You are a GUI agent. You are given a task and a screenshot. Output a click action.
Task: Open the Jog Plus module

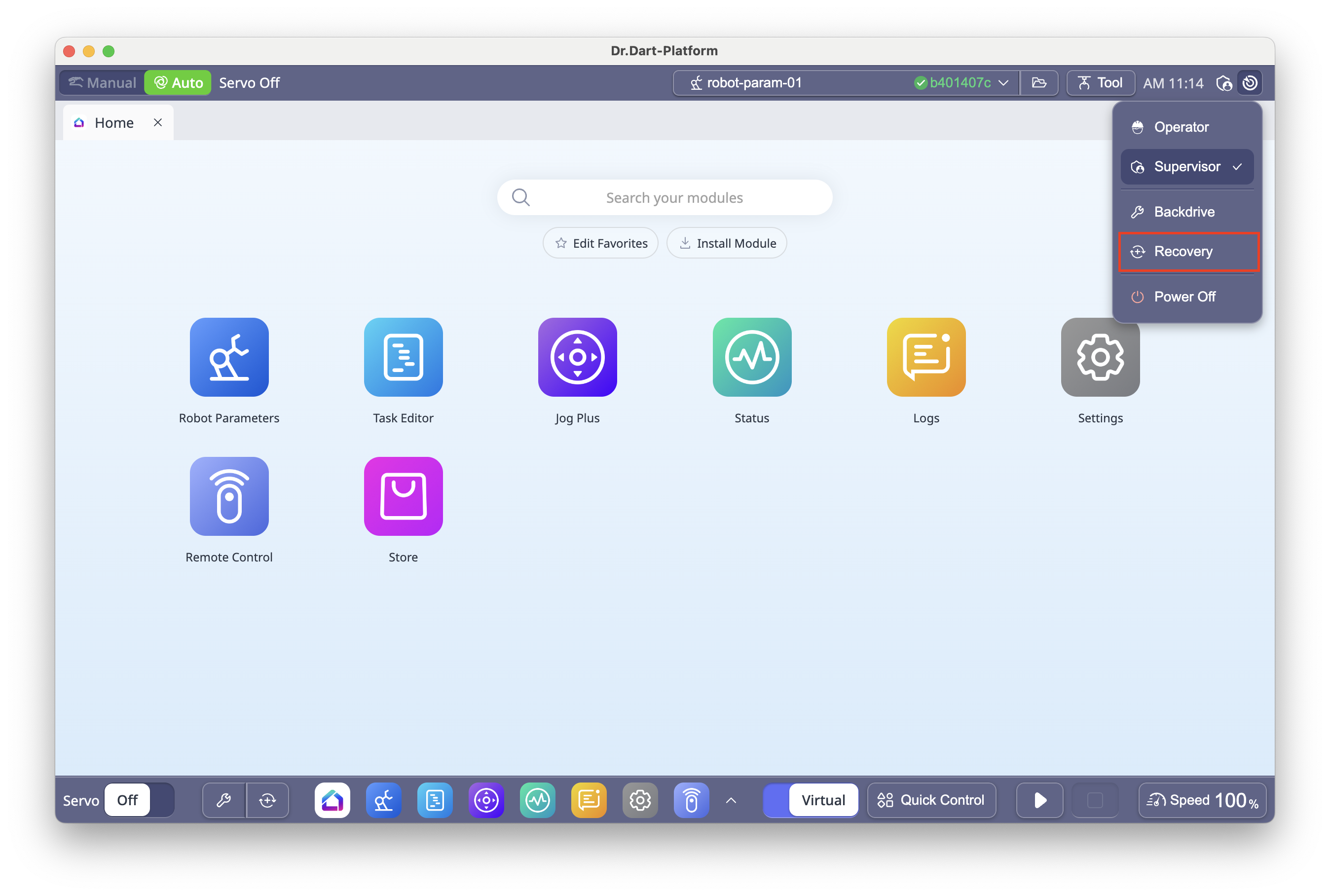click(577, 357)
